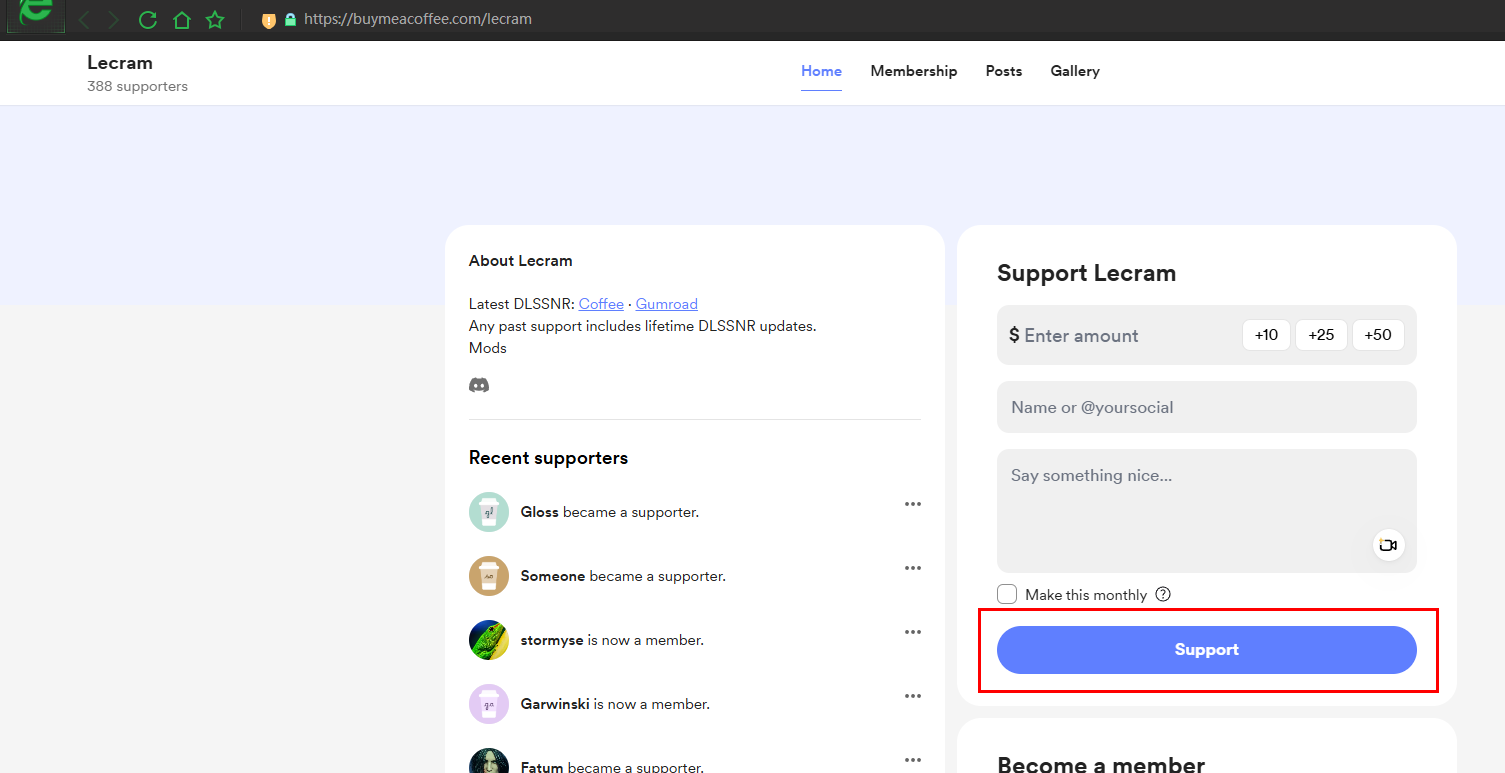1505x773 pixels.
Task: Open the Gumroad link
Action: (x=667, y=304)
